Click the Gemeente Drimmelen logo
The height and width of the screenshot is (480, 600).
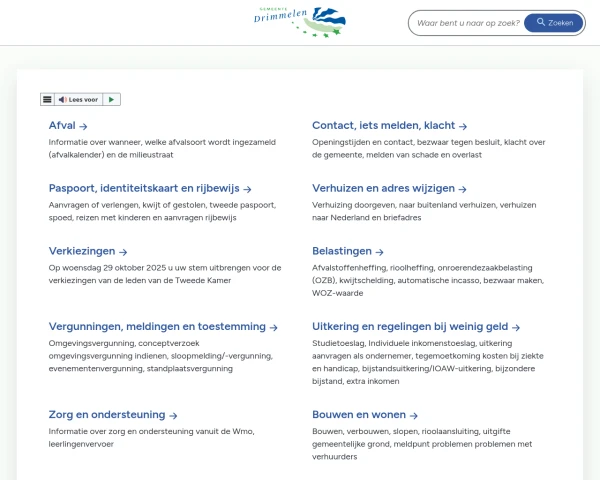pos(299,21)
